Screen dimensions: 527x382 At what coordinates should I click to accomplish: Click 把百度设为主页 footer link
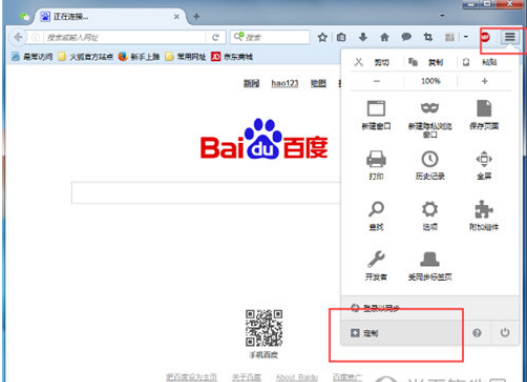tap(192, 377)
